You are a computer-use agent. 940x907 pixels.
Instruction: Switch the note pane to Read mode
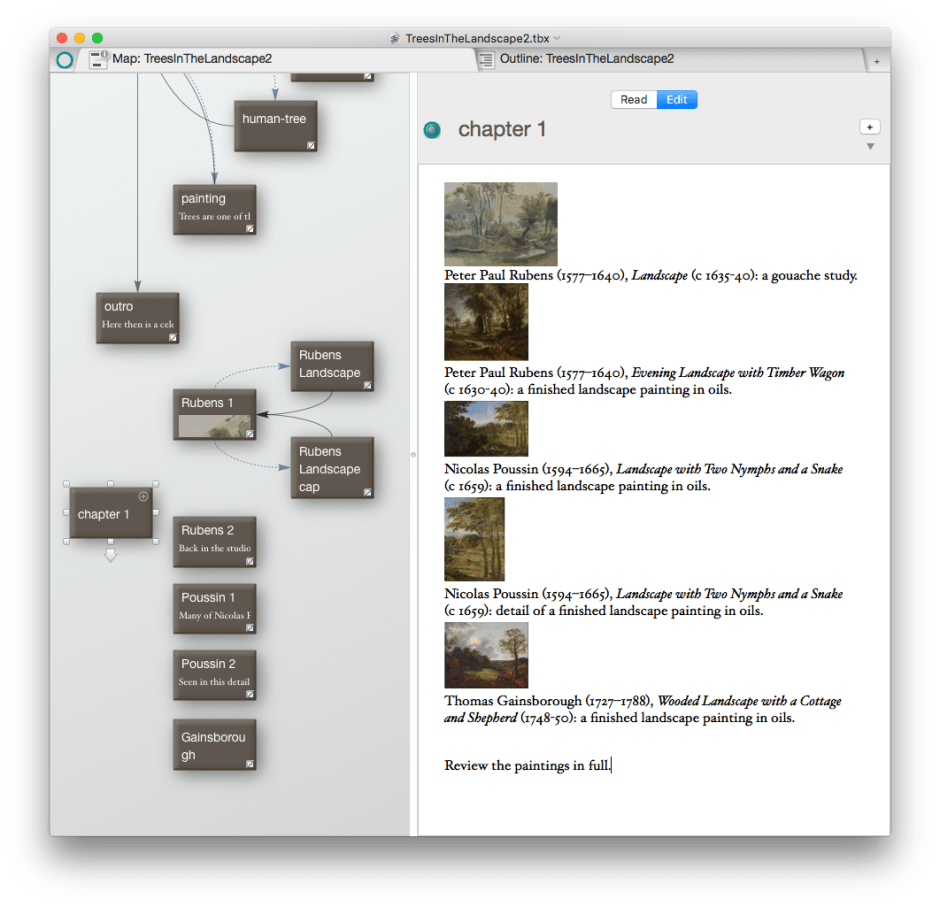(634, 100)
